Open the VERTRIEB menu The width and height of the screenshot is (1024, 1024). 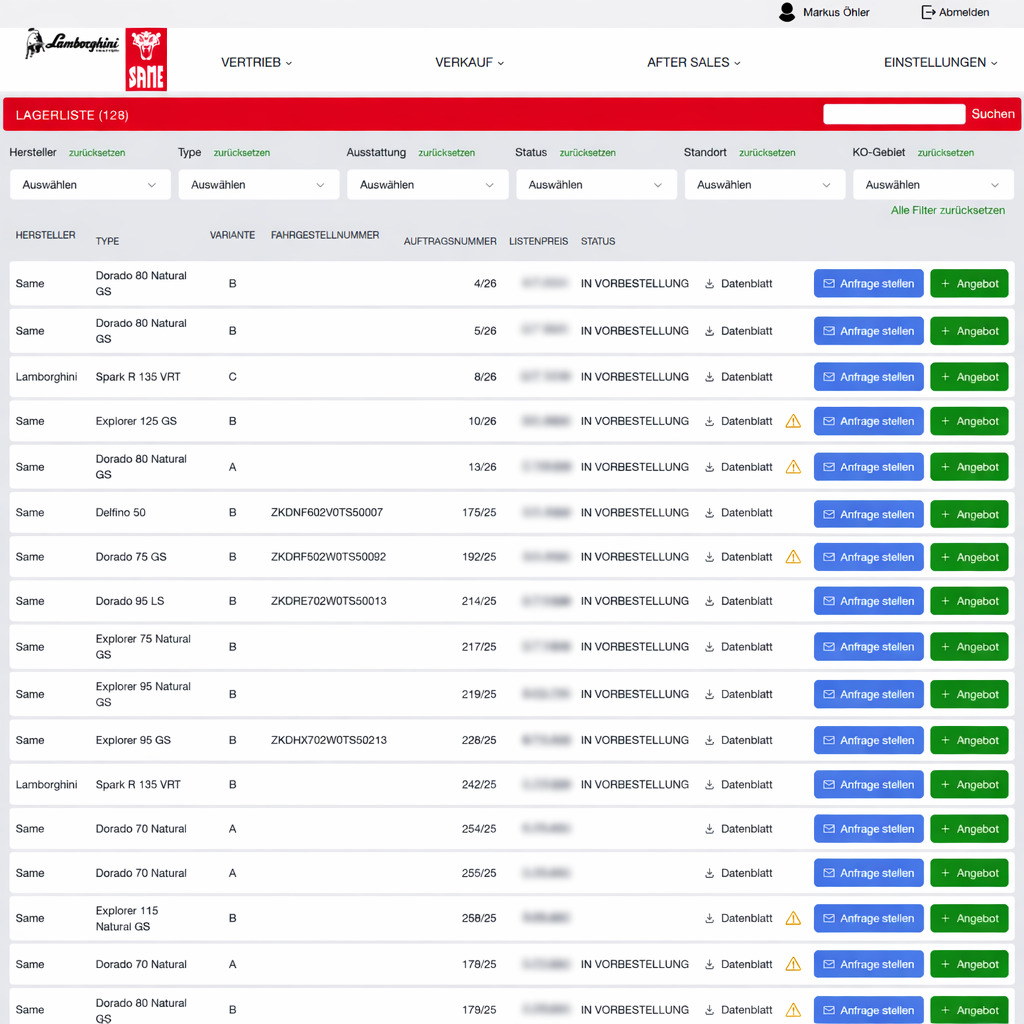point(256,62)
